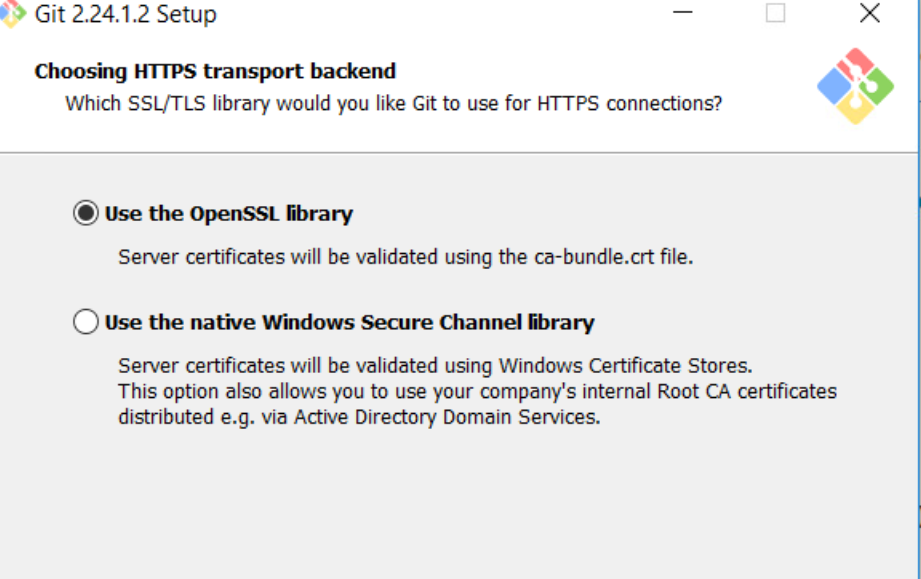Close the Git 2.24.1.2 Setup window
This screenshot has width=921, height=579.
pos(870,14)
